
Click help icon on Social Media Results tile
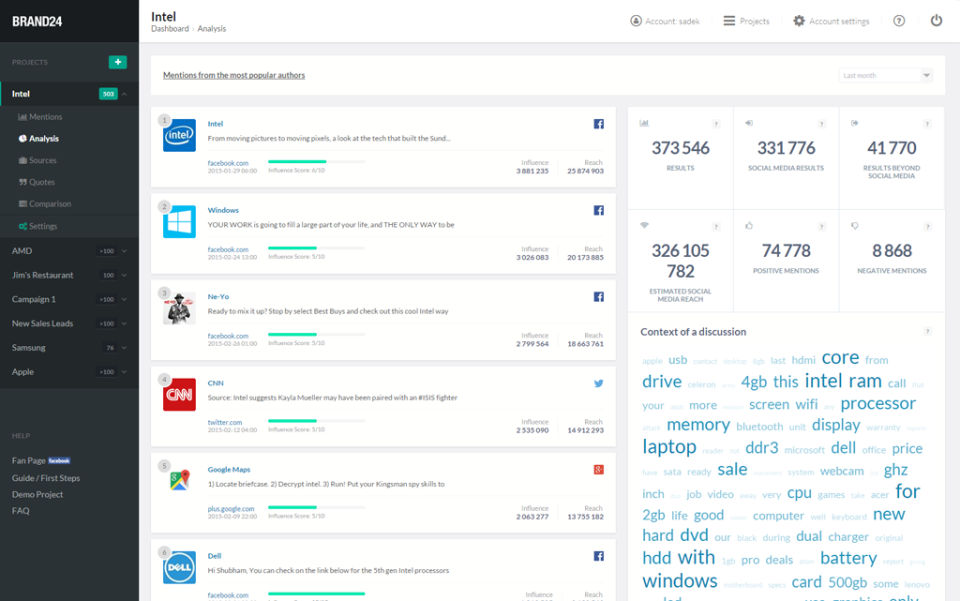point(822,124)
